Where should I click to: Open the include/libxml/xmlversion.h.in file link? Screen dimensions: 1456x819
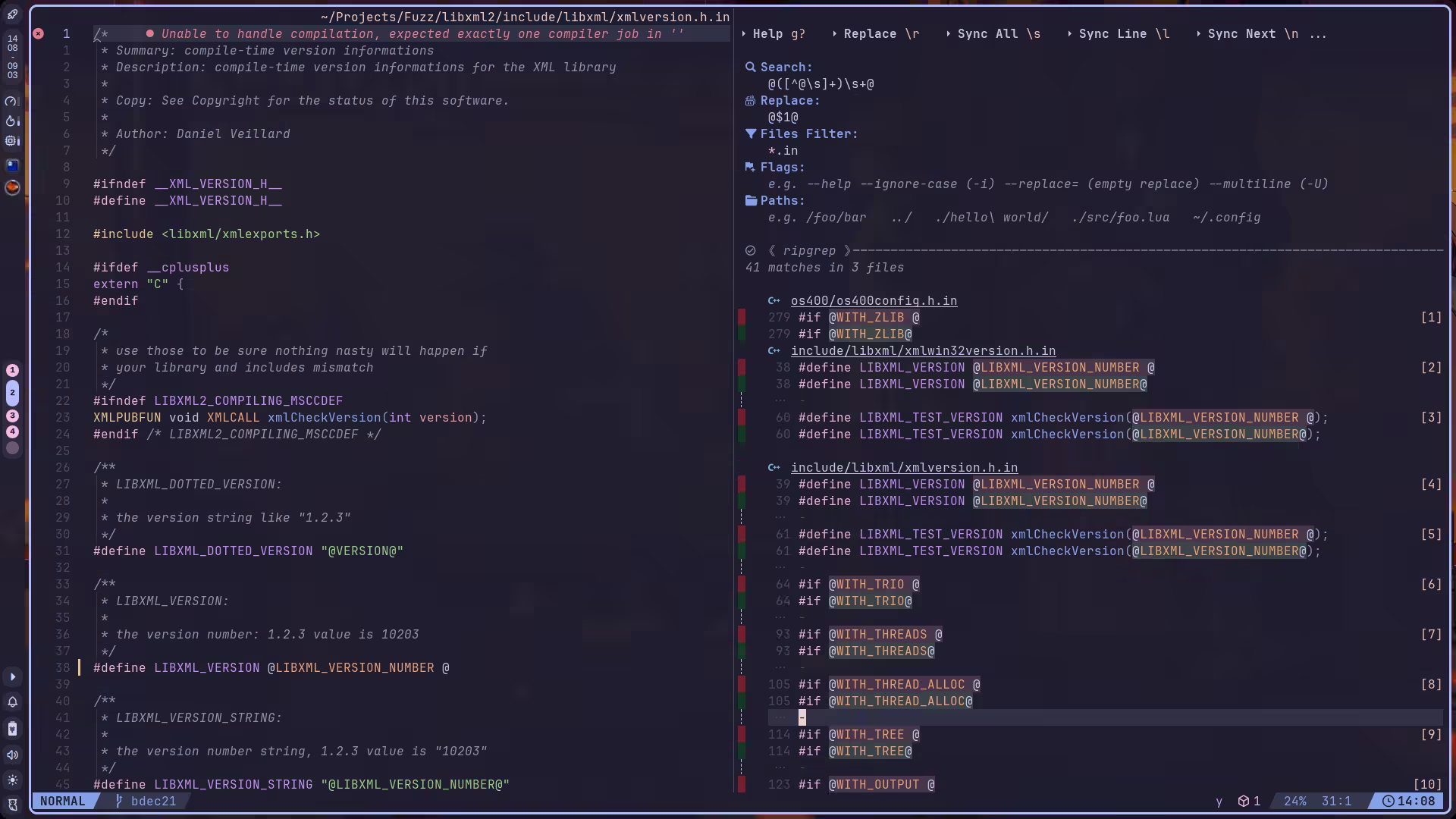(904, 468)
